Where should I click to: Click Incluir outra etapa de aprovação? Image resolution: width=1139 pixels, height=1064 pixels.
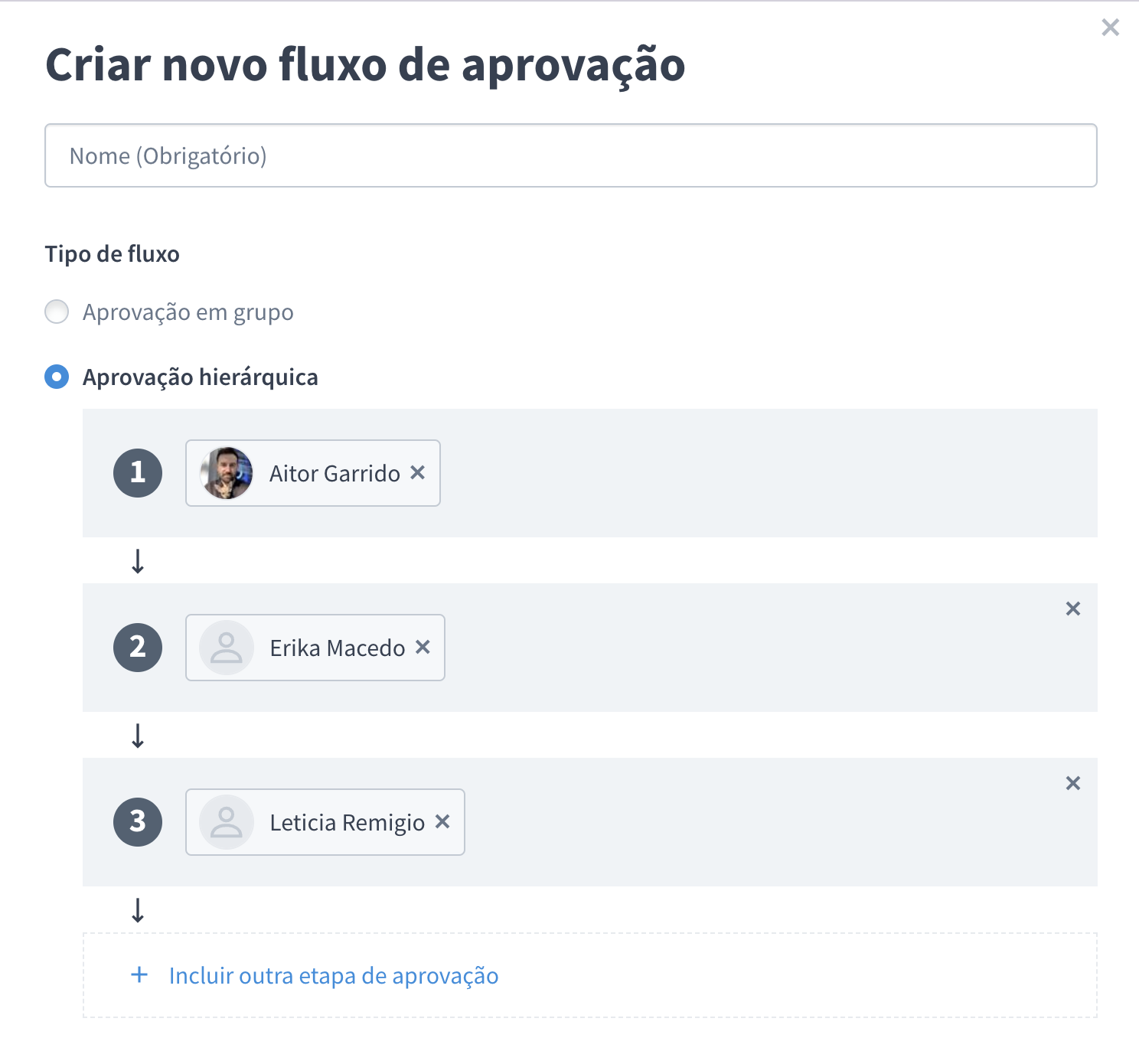pos(334,975)
